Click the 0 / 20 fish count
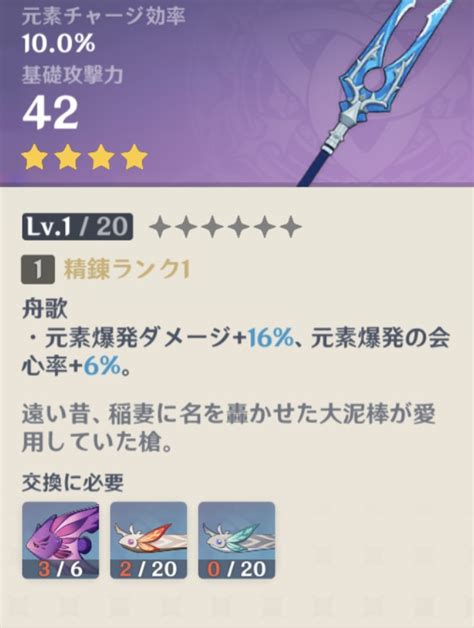 click(x=237, y=568)
